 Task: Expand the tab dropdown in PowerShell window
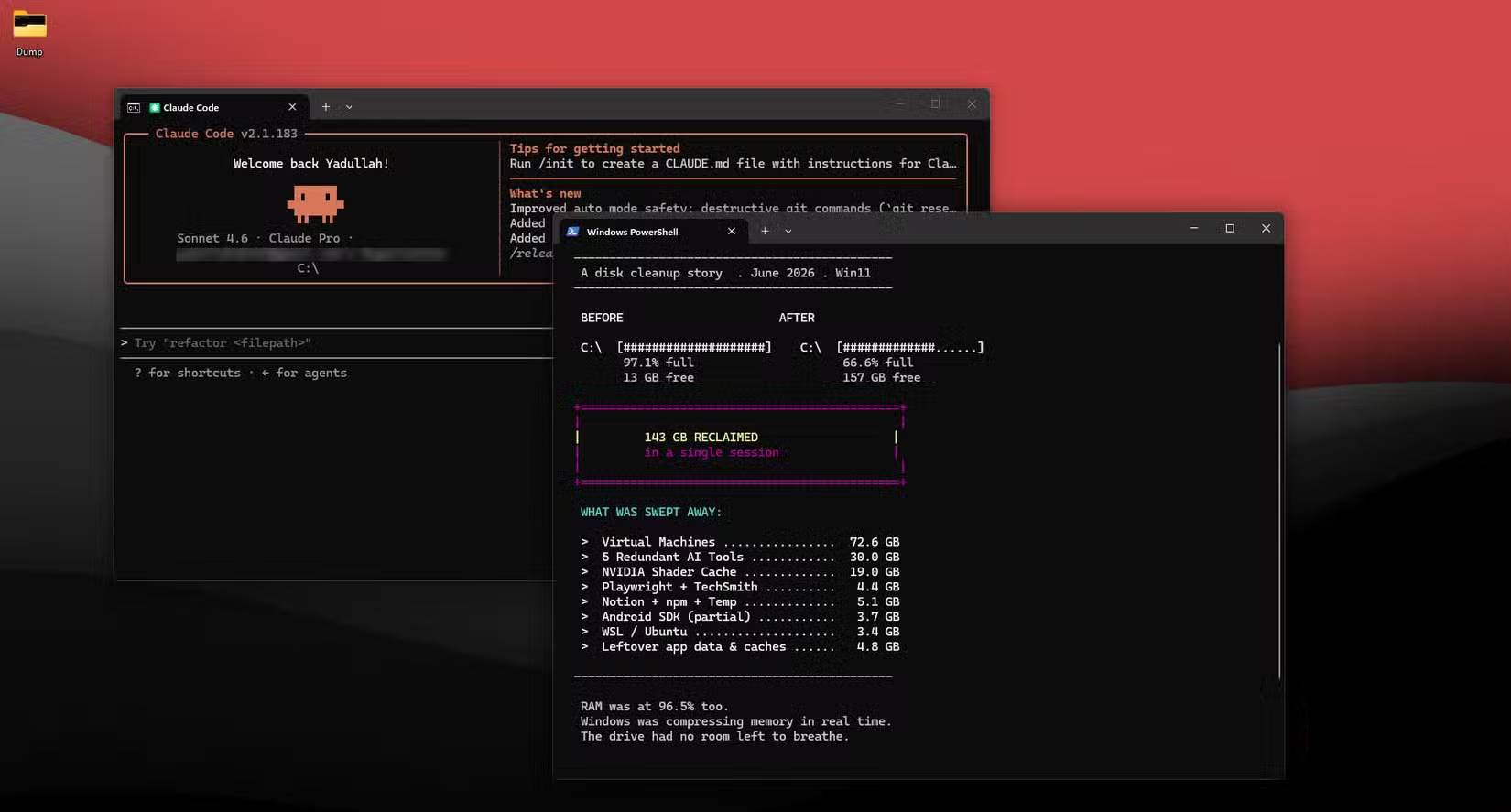(788, 232)
